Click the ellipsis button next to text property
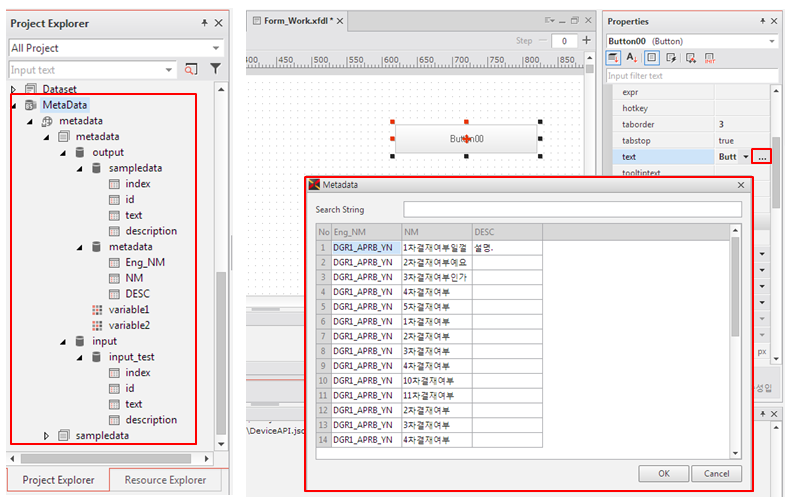The height and width of the screenshot is (501, 790). [763, 157]
